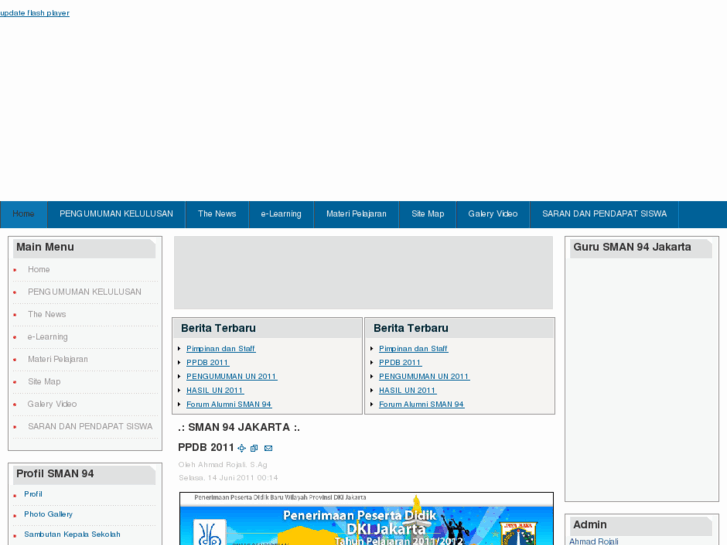Viewport: 727px width, 545px height.
Task: Open the update flash player link
Action: click(35, 13)
